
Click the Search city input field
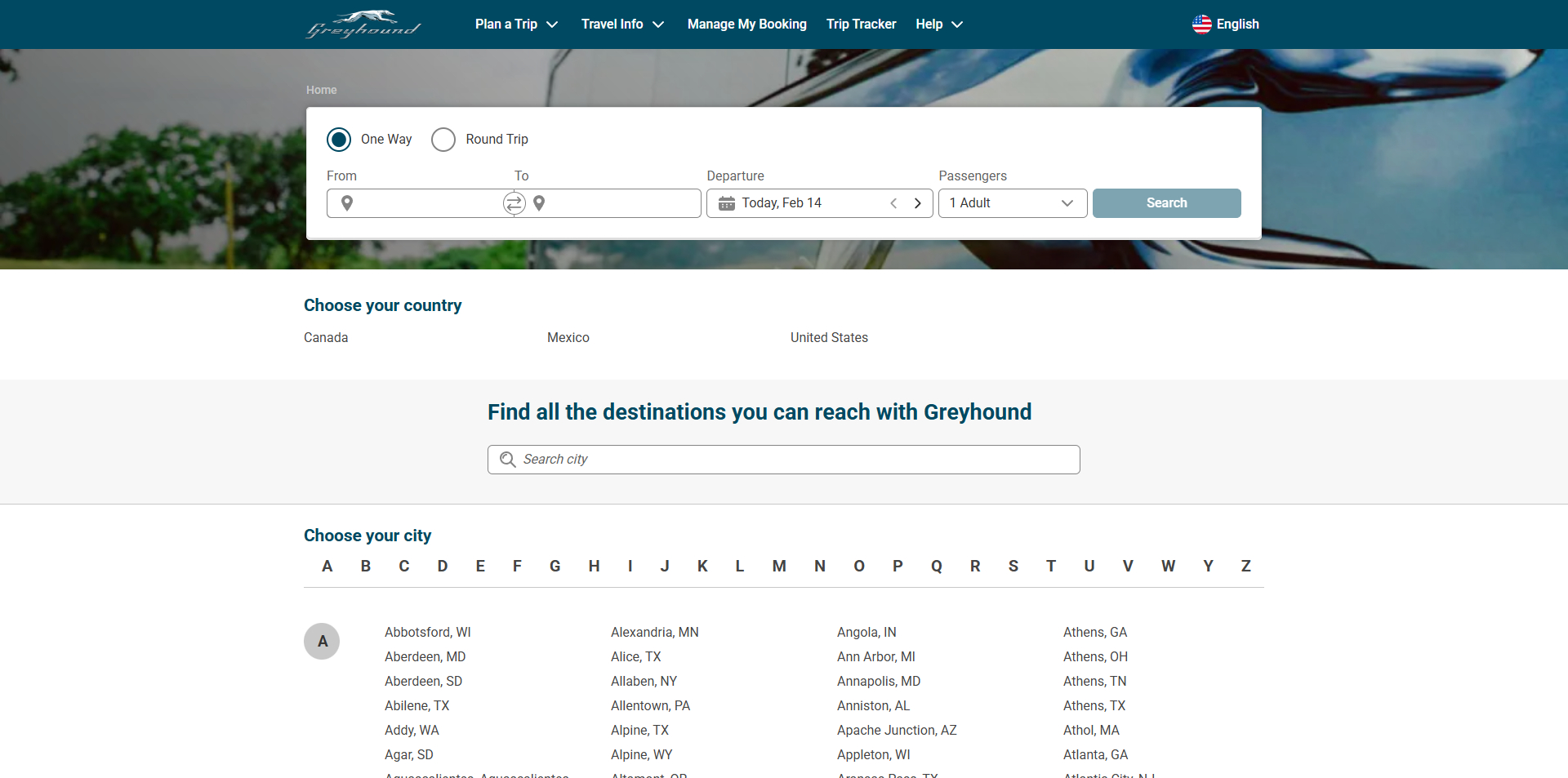click(x=784, y=460)
